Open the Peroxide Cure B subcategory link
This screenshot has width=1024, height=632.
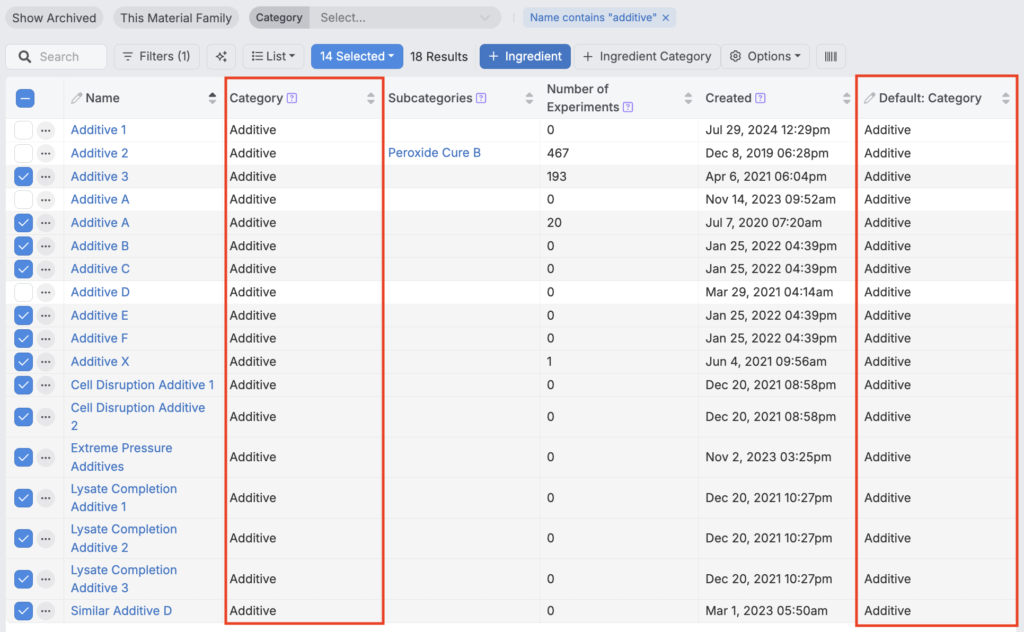click(x=434, y=153)
